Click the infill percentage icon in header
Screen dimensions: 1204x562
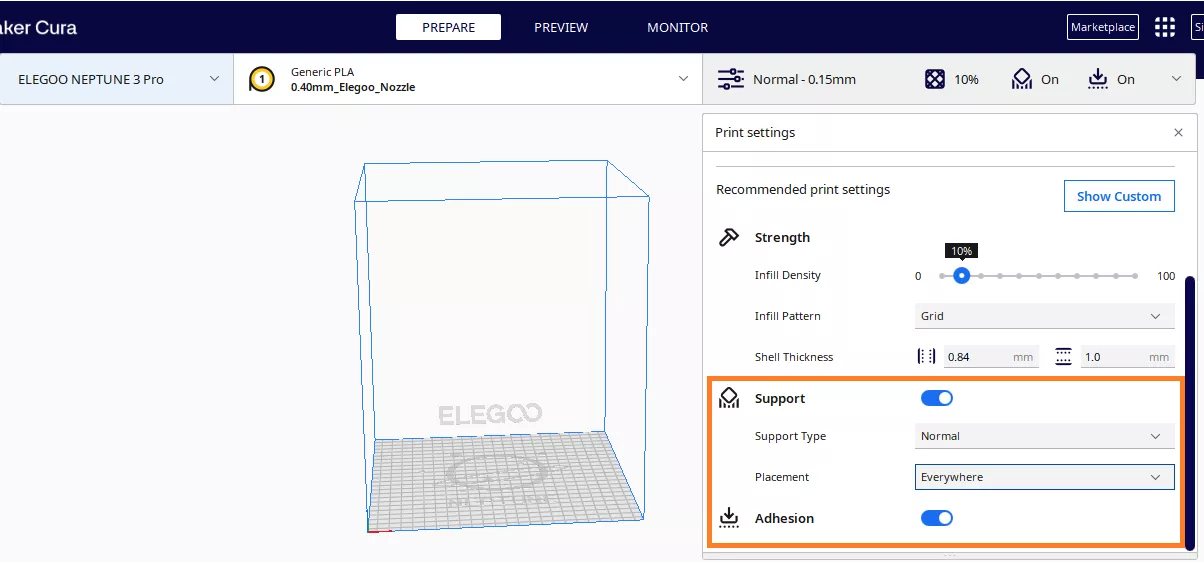point(934,79)
